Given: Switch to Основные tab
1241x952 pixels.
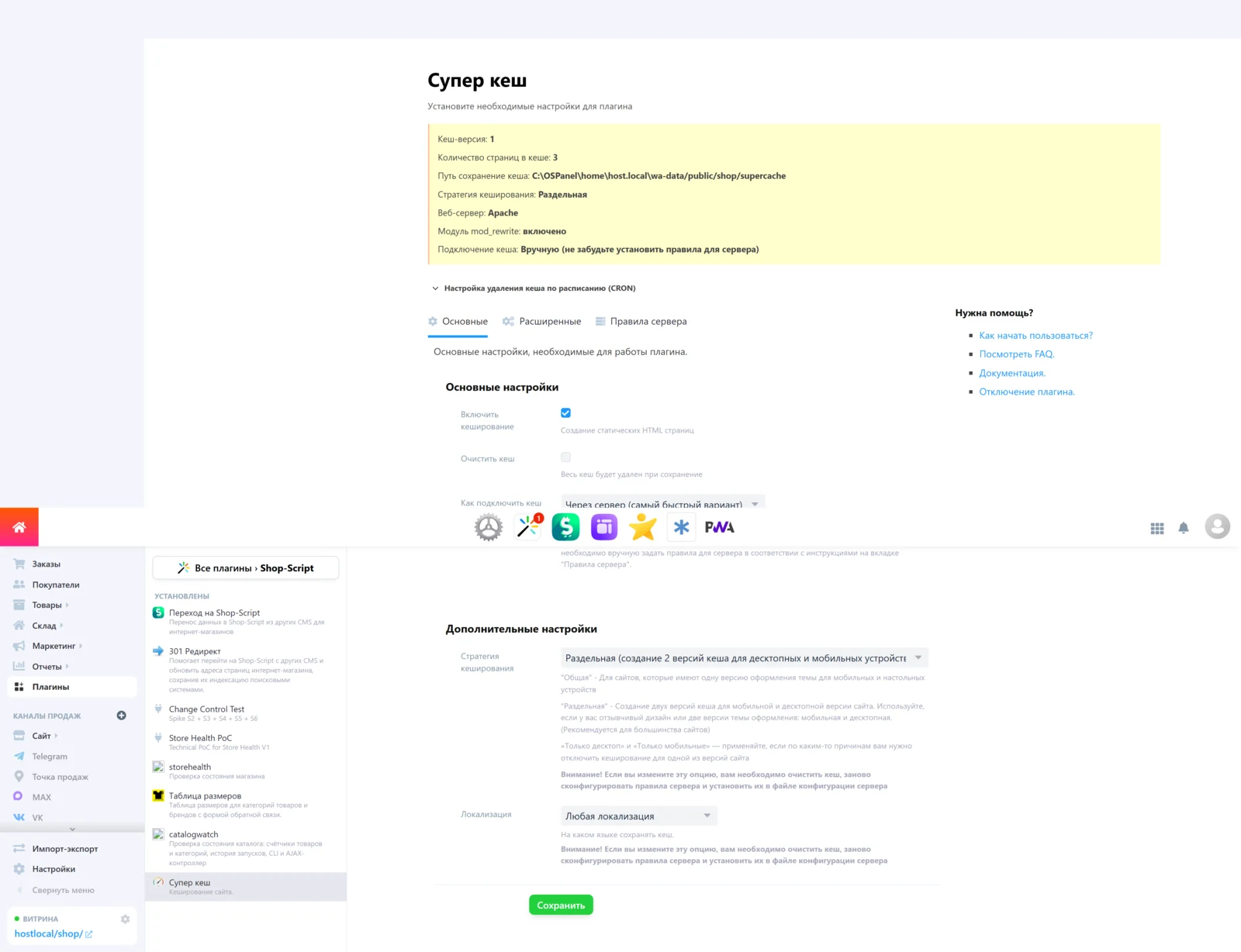Looking at the screenshot, I should 458,322.
